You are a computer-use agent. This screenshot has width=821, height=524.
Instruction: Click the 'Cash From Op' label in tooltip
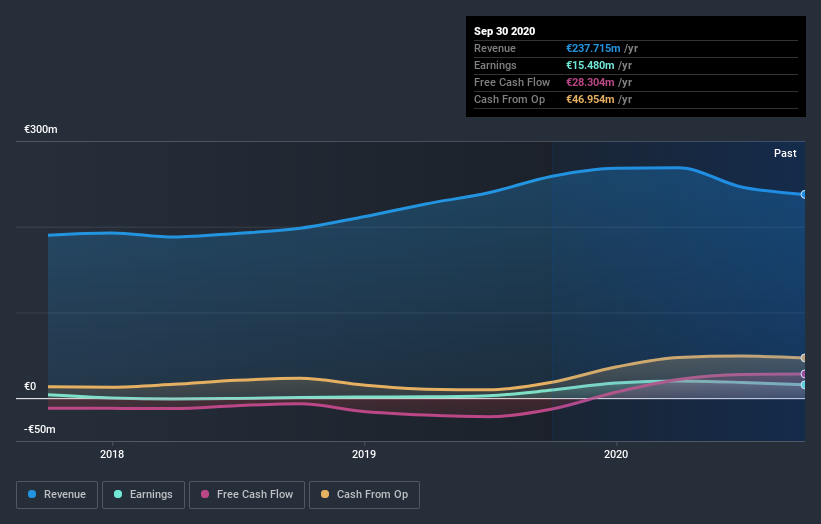(509, 99)
